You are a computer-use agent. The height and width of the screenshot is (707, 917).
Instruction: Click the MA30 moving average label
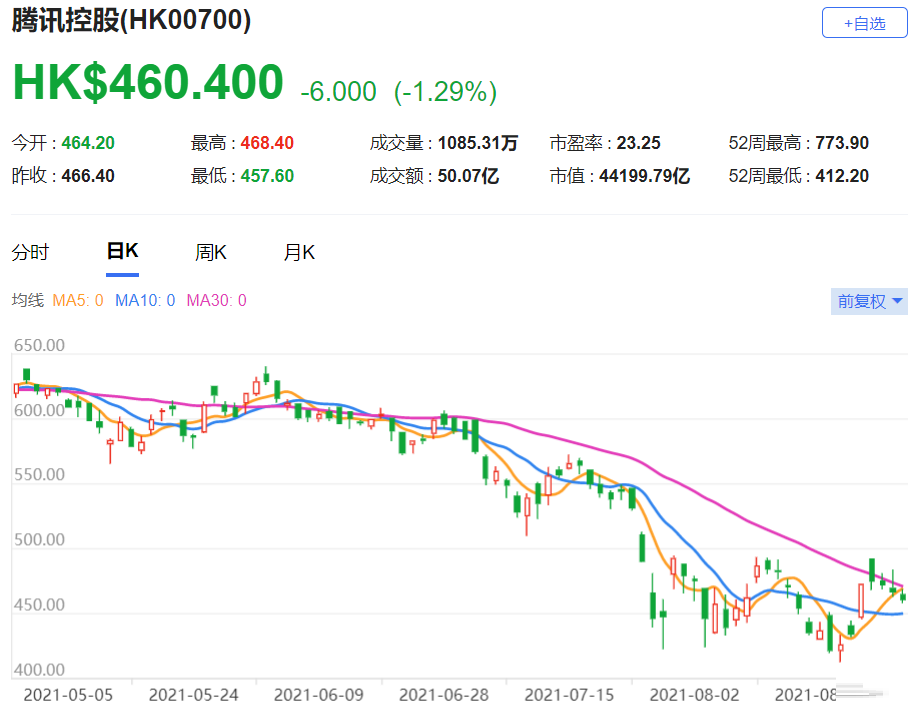(216, 301)
